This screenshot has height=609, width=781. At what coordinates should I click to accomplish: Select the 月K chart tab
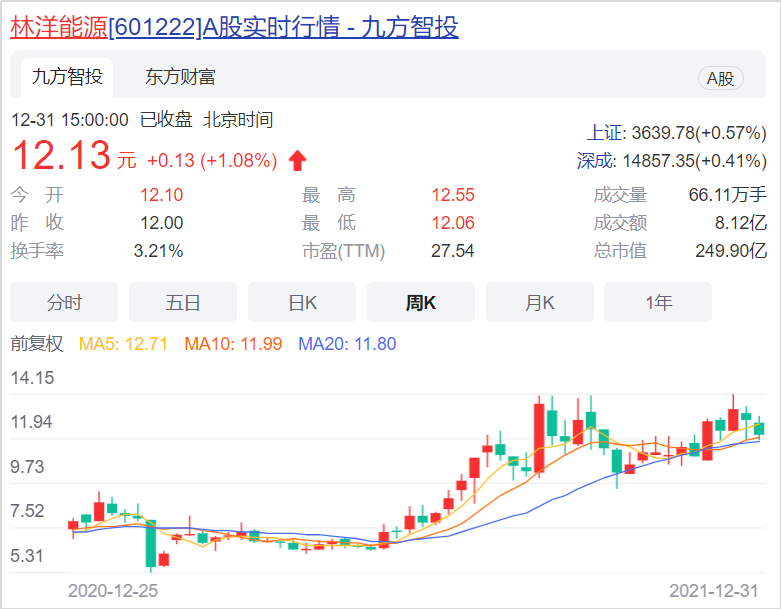(540, 302)
